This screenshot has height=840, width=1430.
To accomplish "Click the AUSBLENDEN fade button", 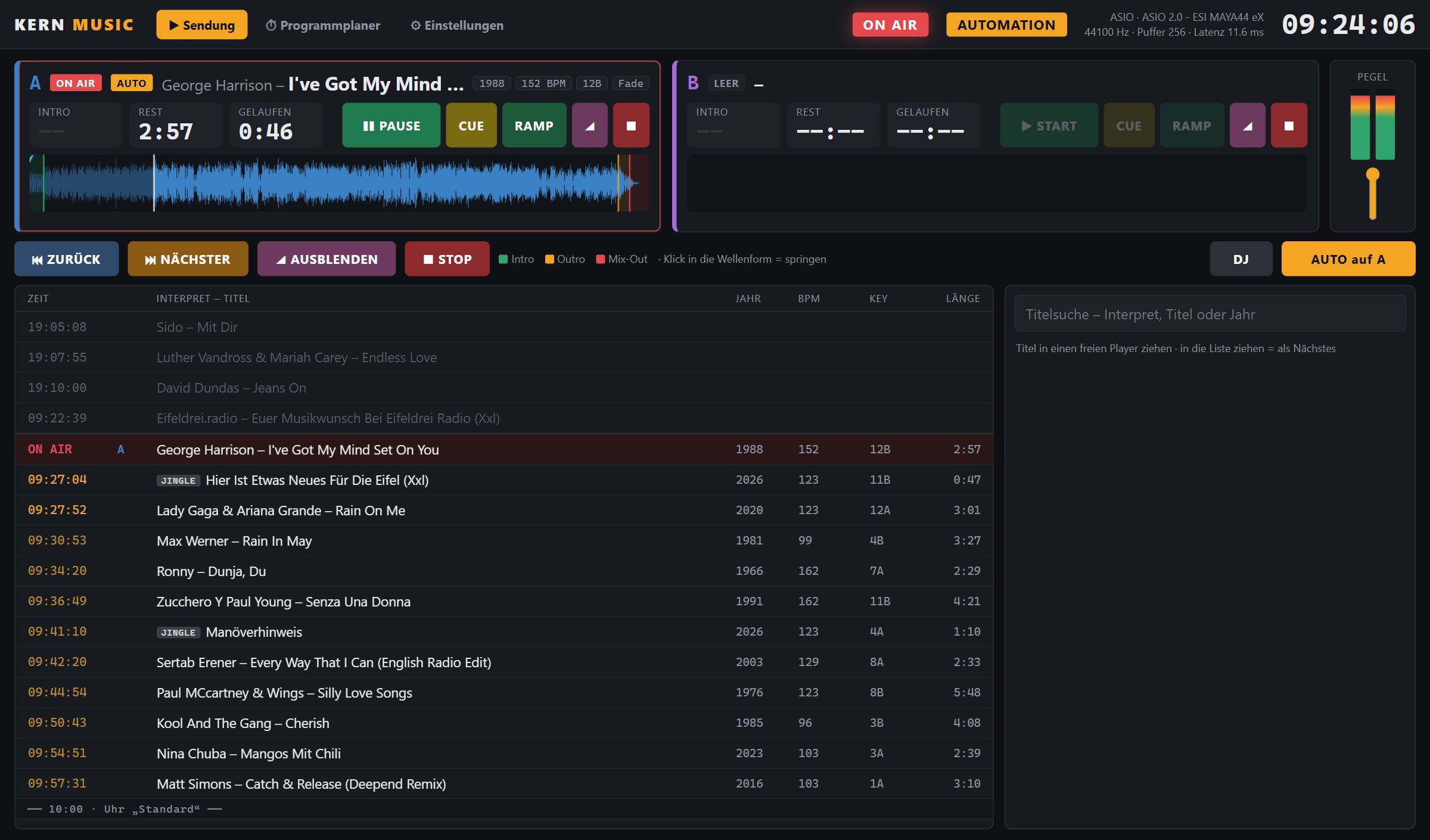I will 327,259.
